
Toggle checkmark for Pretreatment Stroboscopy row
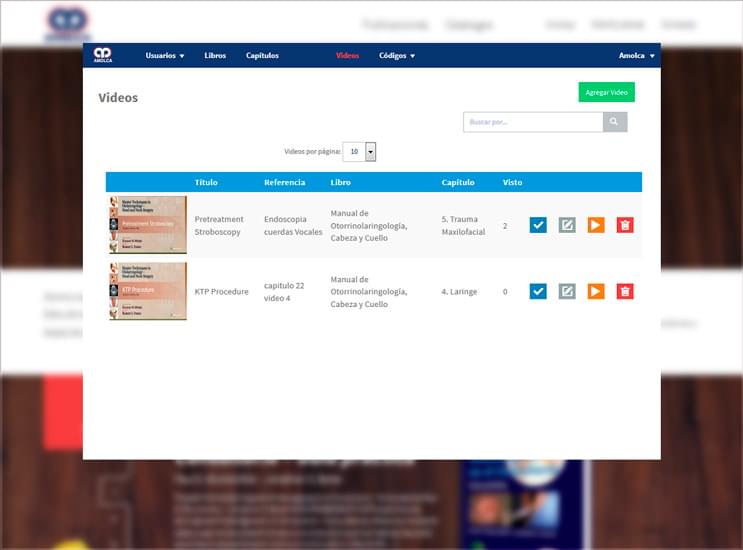pos(538,225)
